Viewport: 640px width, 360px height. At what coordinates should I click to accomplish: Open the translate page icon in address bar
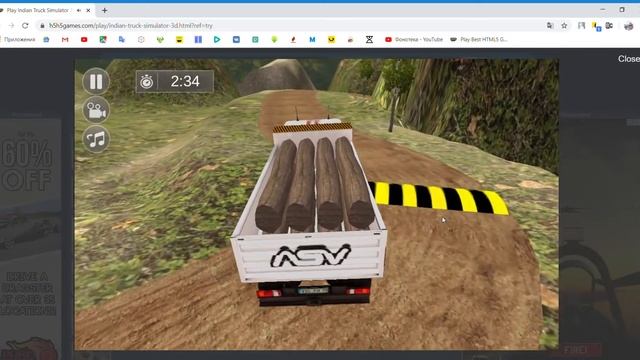(550, 25)
